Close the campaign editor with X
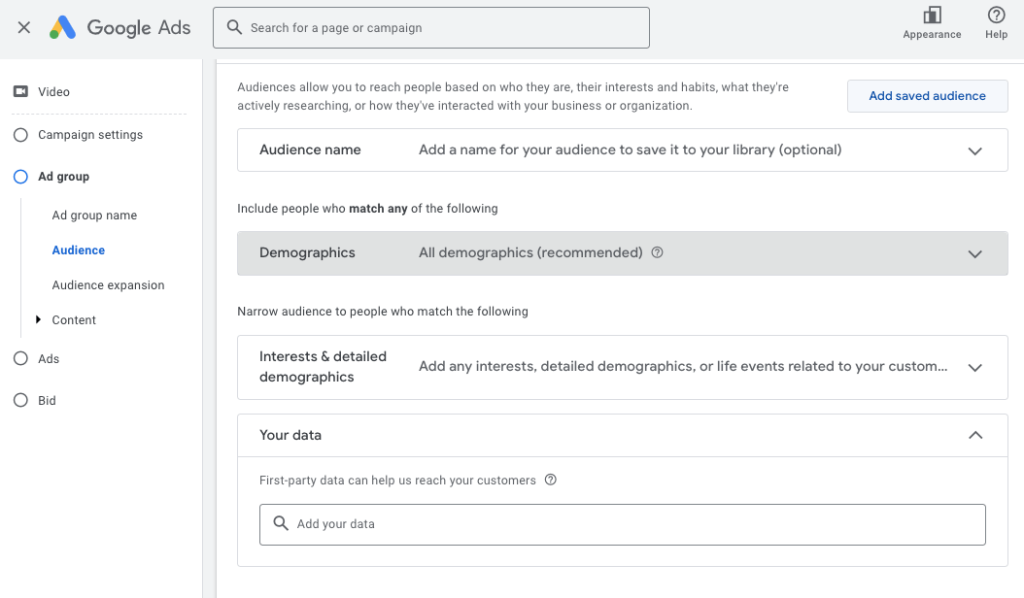Viewport: 1024px width, 598px height. (24, 28)
